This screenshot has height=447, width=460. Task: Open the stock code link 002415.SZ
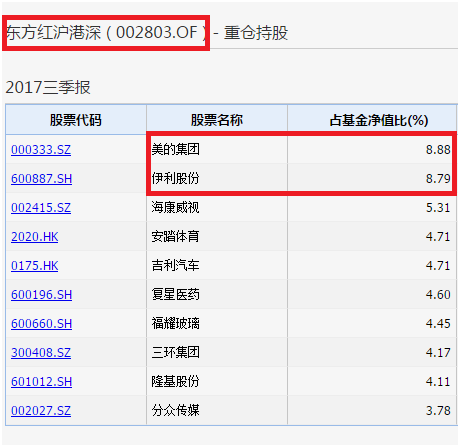[x=41, y=208]
